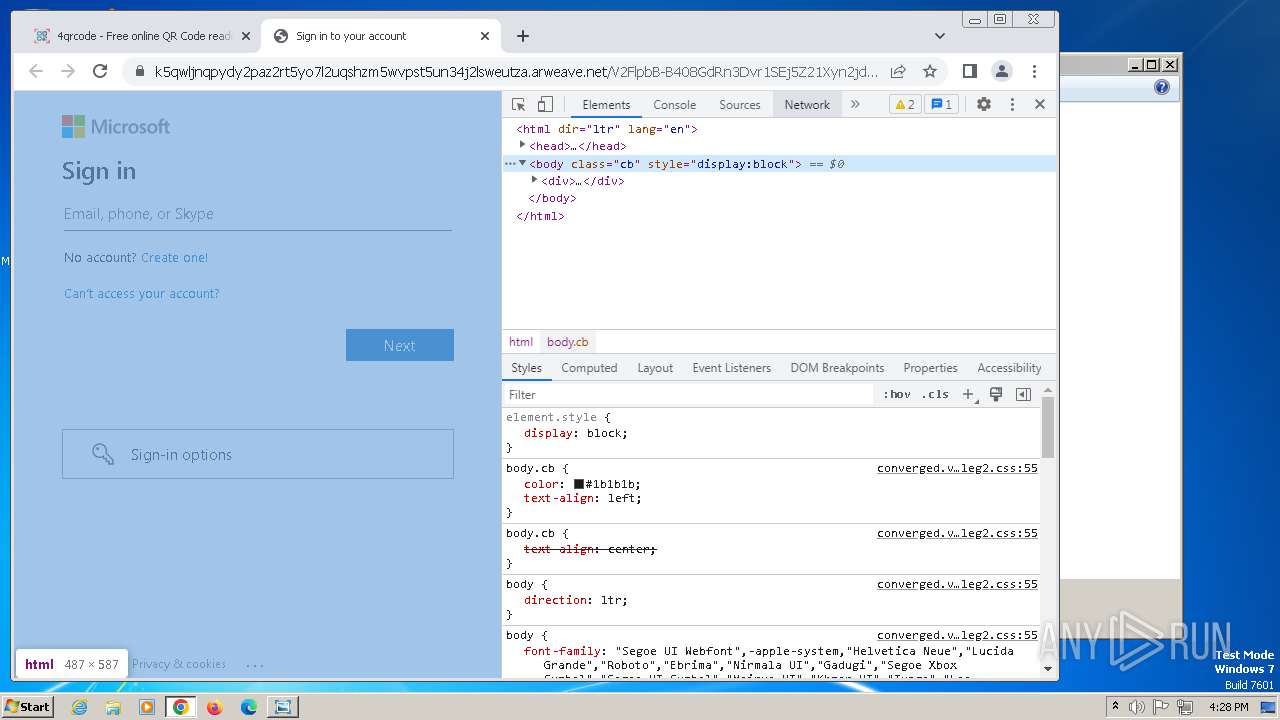Open the Layout tab
This screenshot has width=1280, height=720.
[655, 368]
